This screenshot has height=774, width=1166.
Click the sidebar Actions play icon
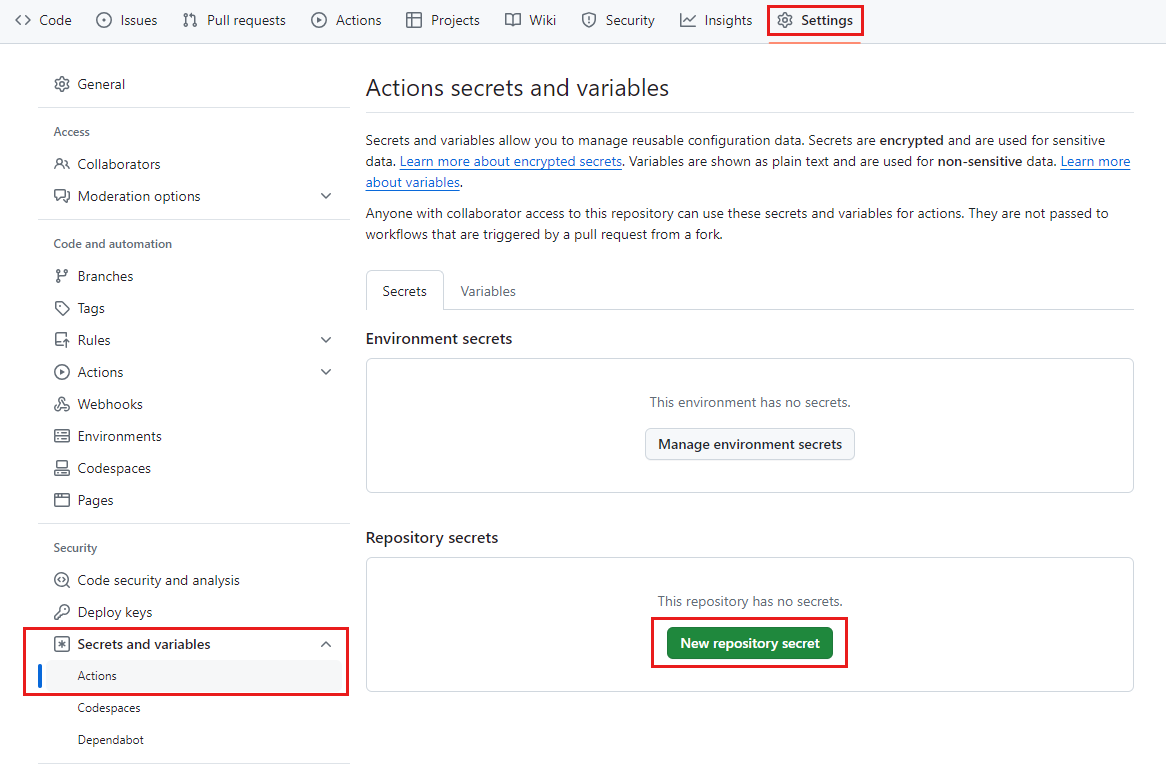tap(62, 372)
